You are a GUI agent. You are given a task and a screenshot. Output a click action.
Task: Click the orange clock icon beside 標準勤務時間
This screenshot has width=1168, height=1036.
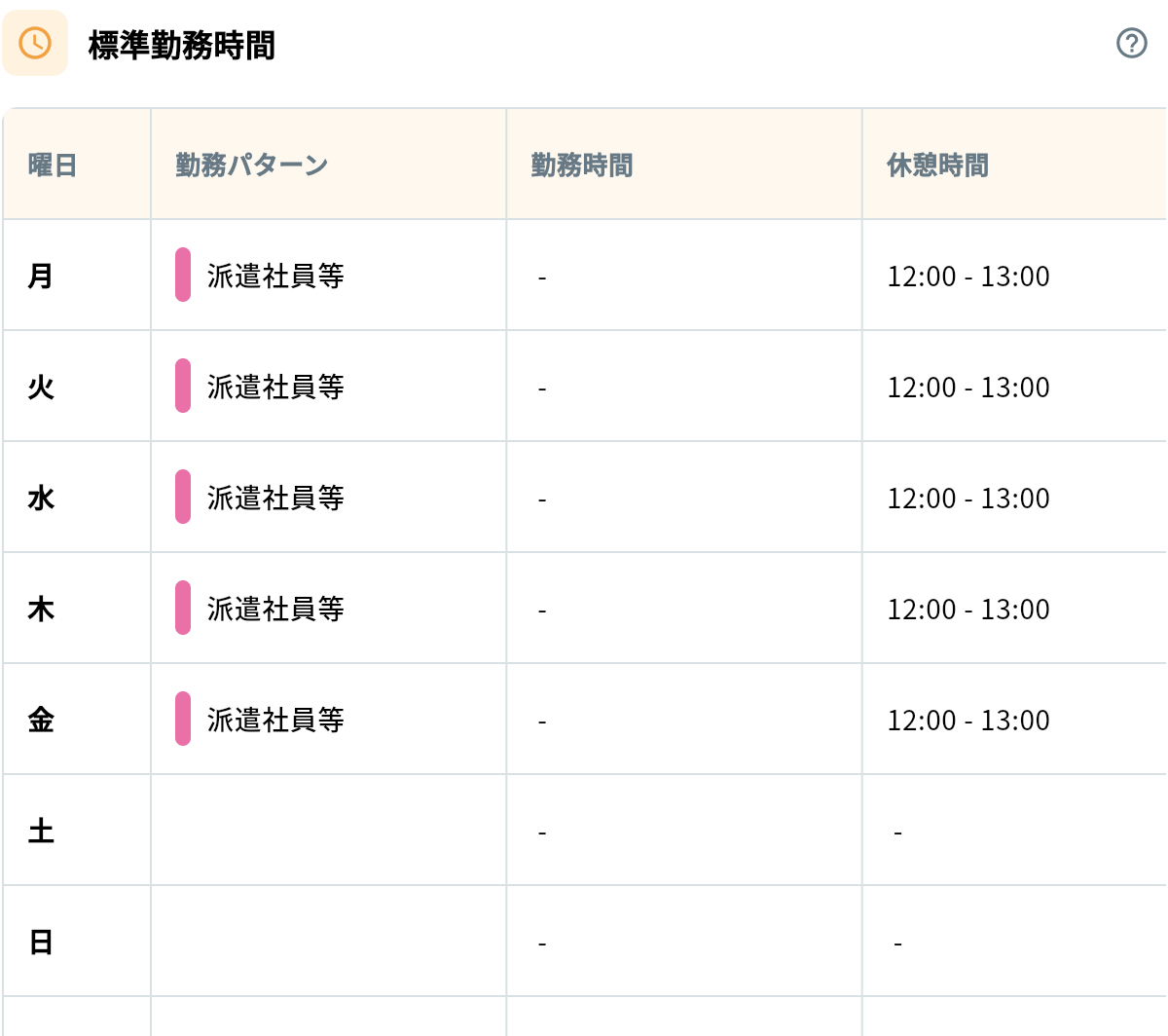35,43
